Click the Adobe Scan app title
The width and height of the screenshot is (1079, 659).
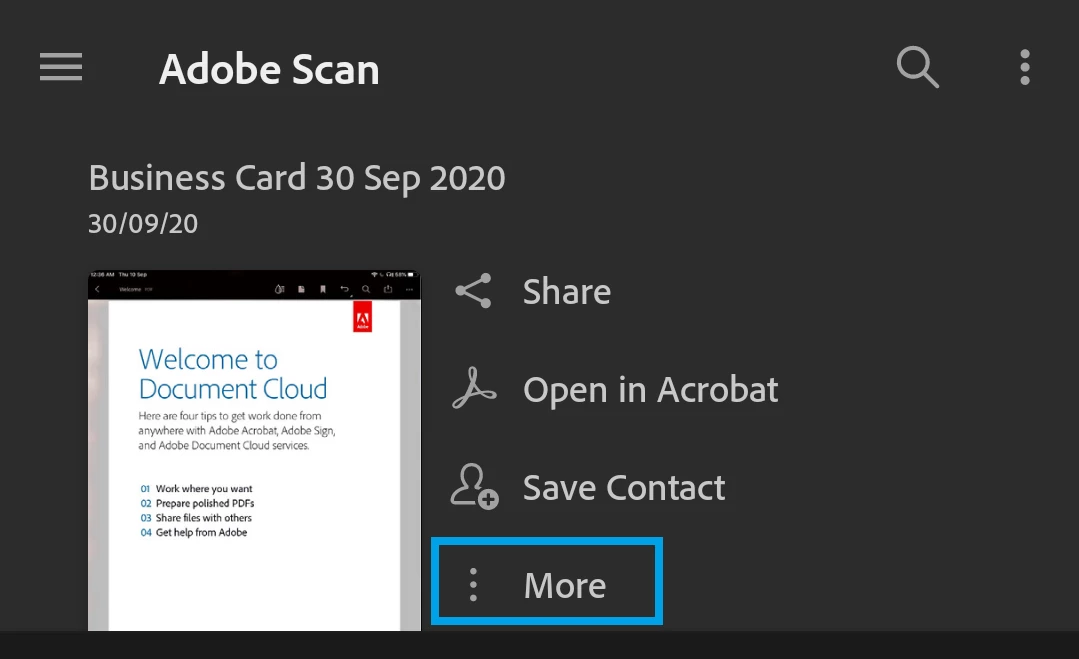pos(269,69)
